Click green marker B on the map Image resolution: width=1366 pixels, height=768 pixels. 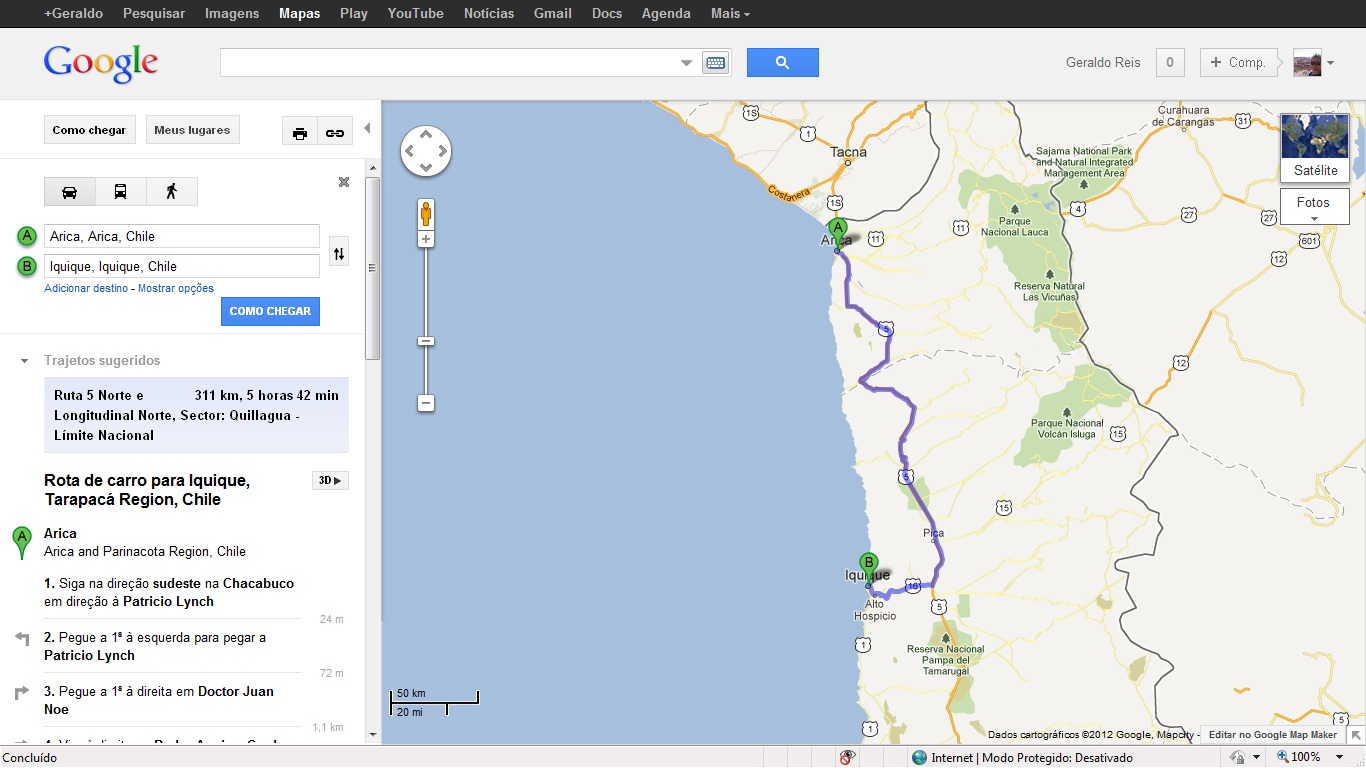click(869, 570)
